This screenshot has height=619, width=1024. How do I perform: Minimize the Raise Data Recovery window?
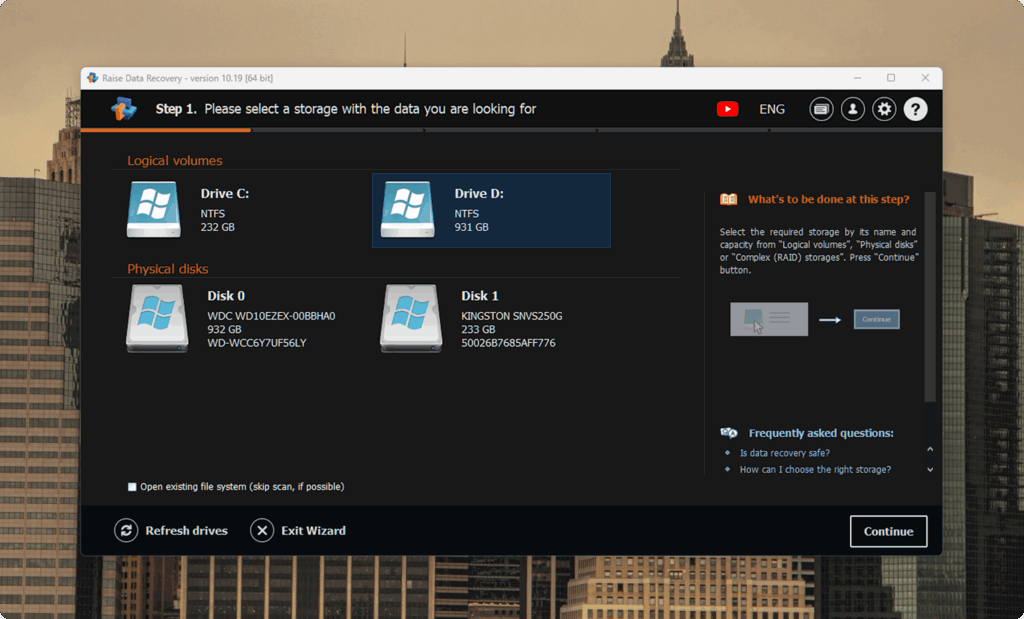coord(857,78)
